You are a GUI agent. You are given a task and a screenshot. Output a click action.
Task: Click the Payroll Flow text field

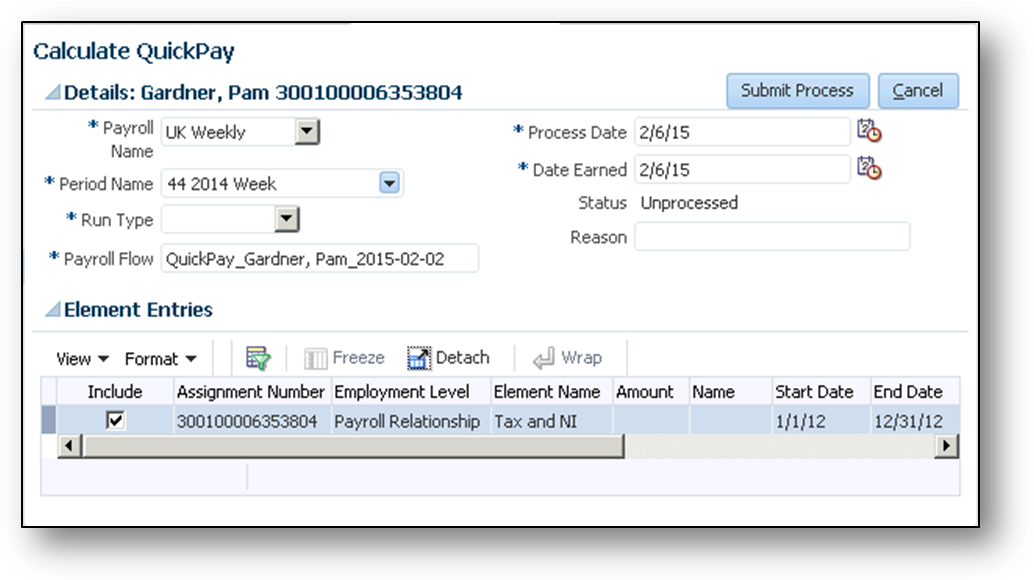(x=320, y=258)
